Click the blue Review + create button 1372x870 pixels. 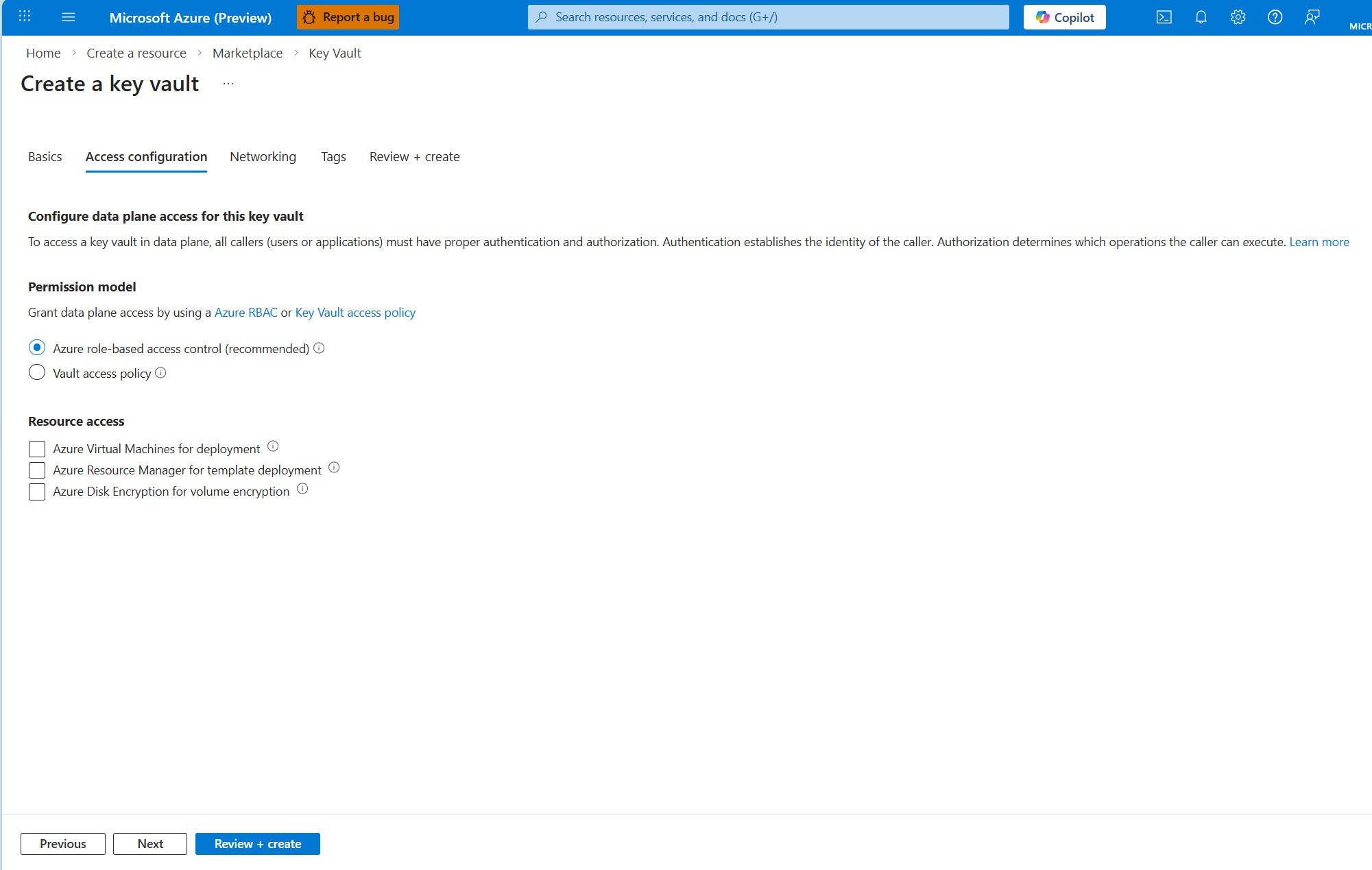pyautogui.click(x=257, y=844)
